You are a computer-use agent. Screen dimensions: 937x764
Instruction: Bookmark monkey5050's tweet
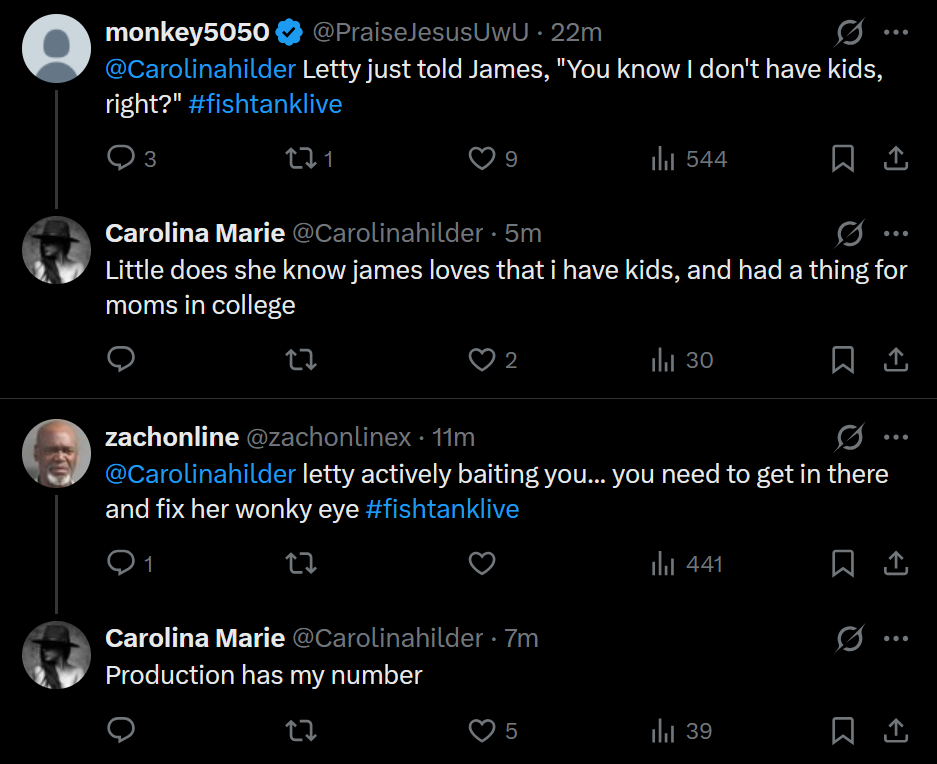(x=843, y=158)
